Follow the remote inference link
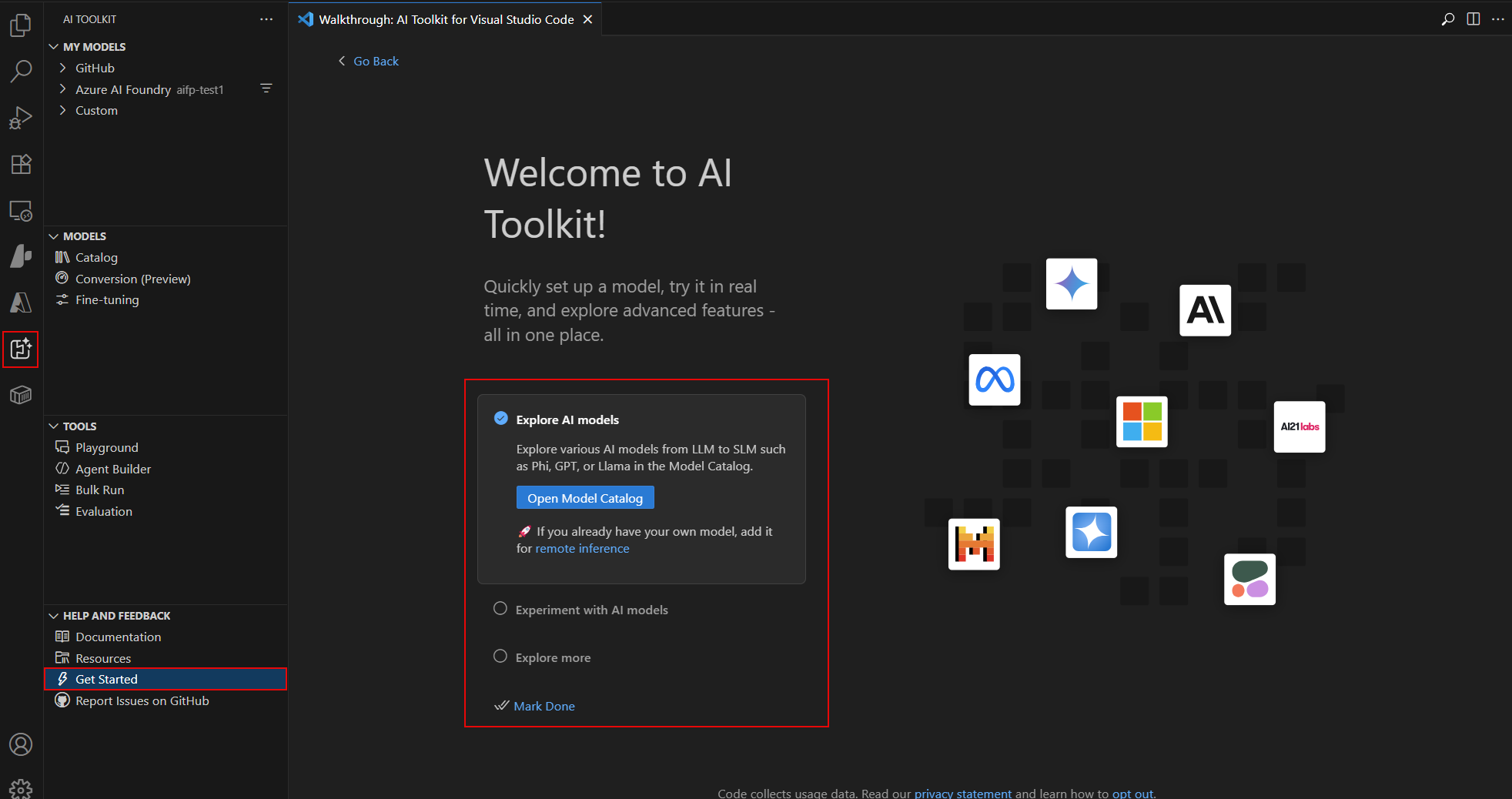Viewport: 1512px width, 799px height. click(x=582, y=548)
